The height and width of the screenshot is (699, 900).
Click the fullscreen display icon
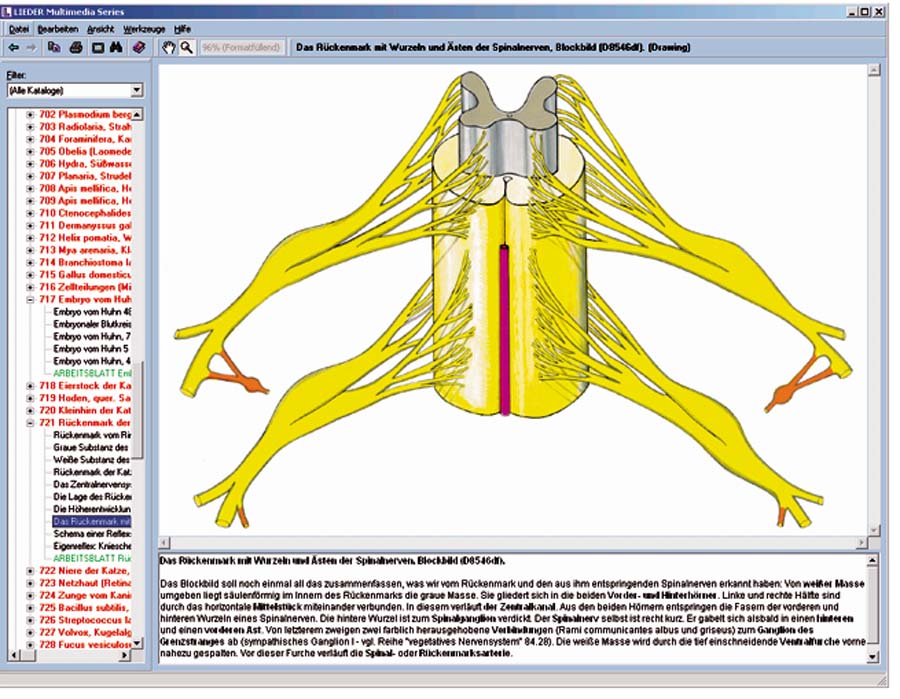tap(97, 48)
